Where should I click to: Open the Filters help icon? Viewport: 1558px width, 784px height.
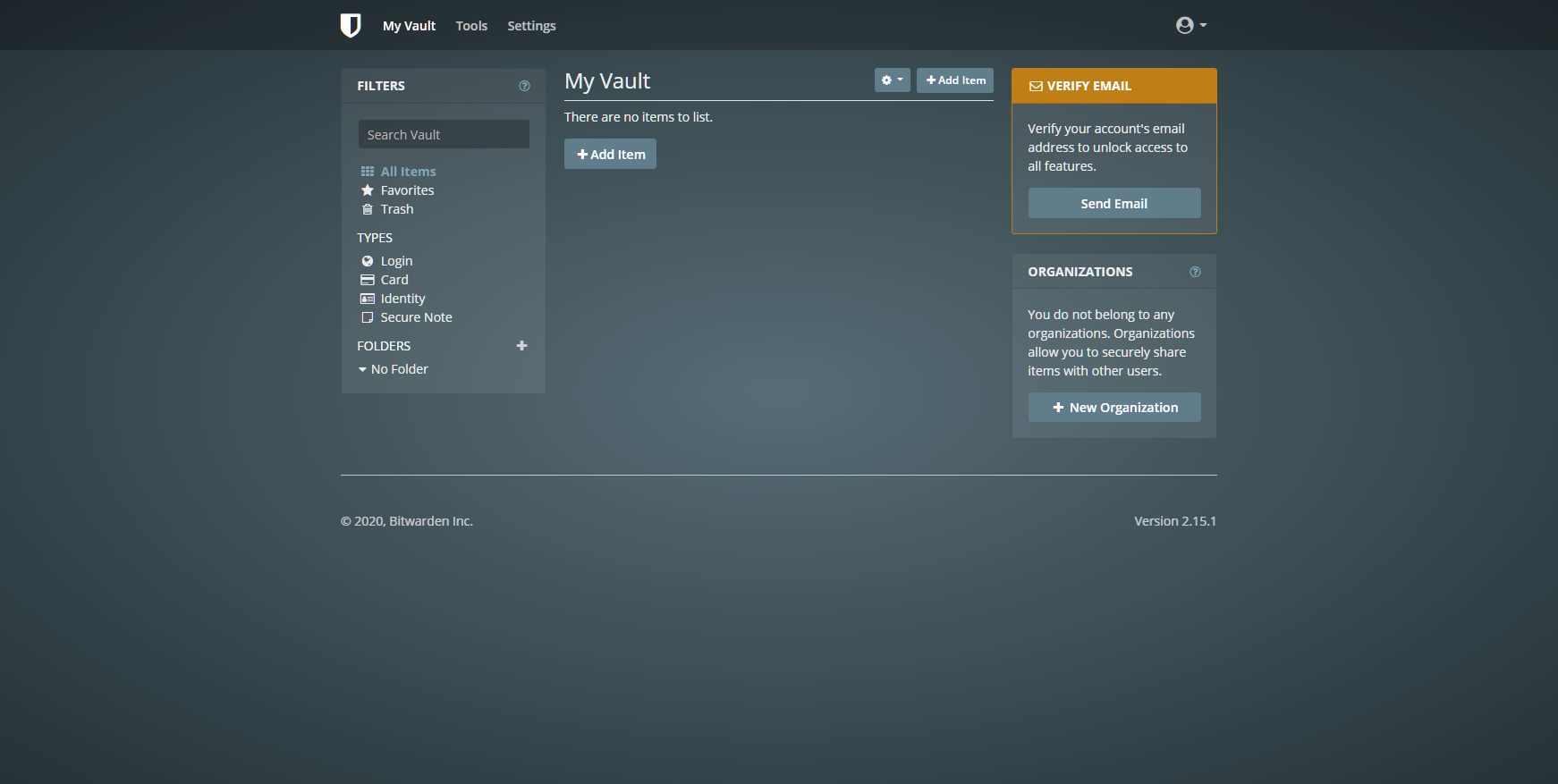click(x=524, y=86)
